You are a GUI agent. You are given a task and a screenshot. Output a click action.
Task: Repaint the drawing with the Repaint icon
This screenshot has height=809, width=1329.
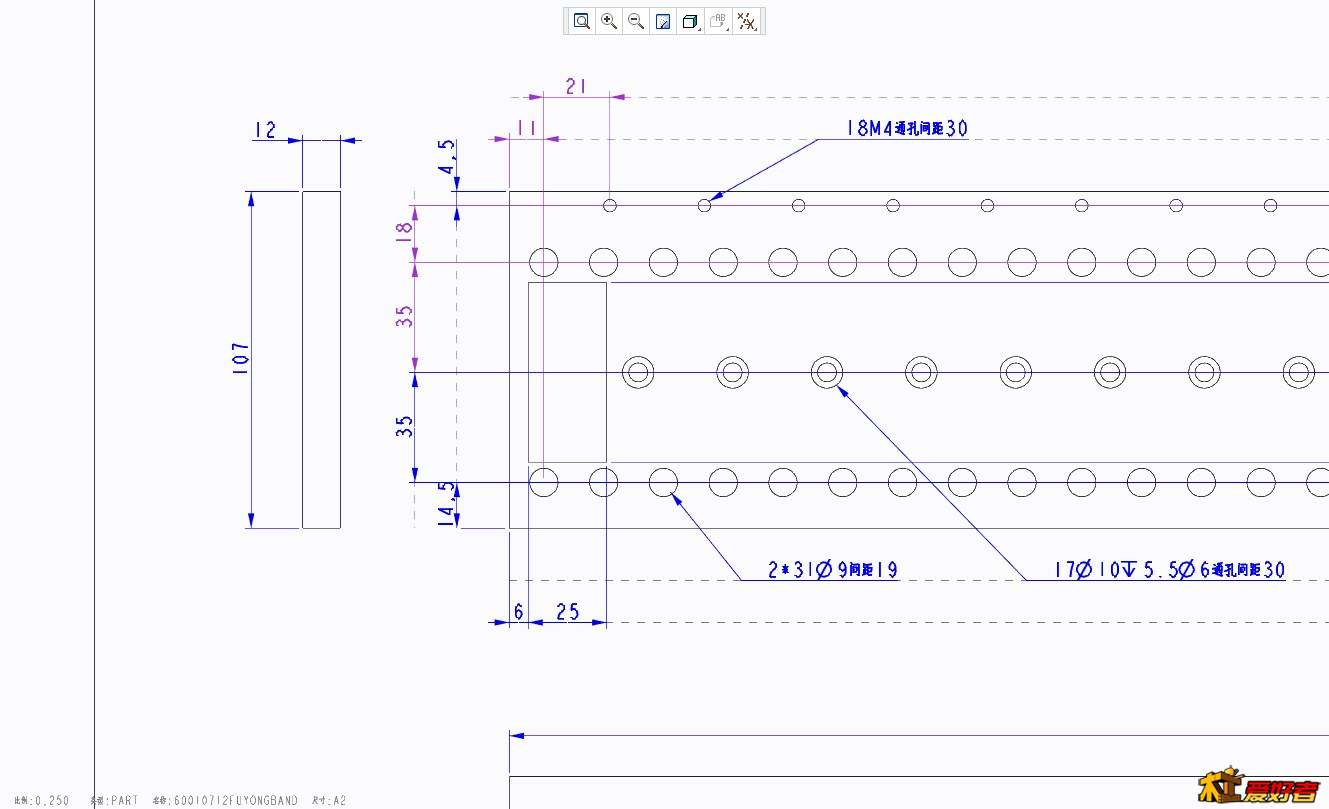point(662,21)
